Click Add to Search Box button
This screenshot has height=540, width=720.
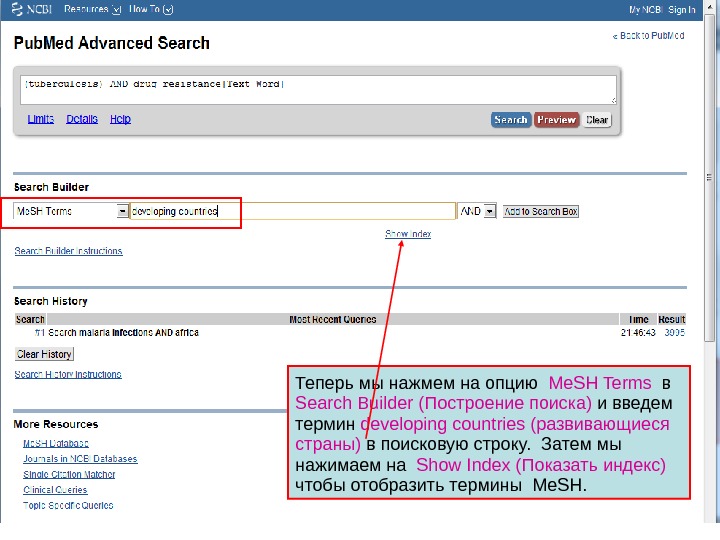pos(540,212)
